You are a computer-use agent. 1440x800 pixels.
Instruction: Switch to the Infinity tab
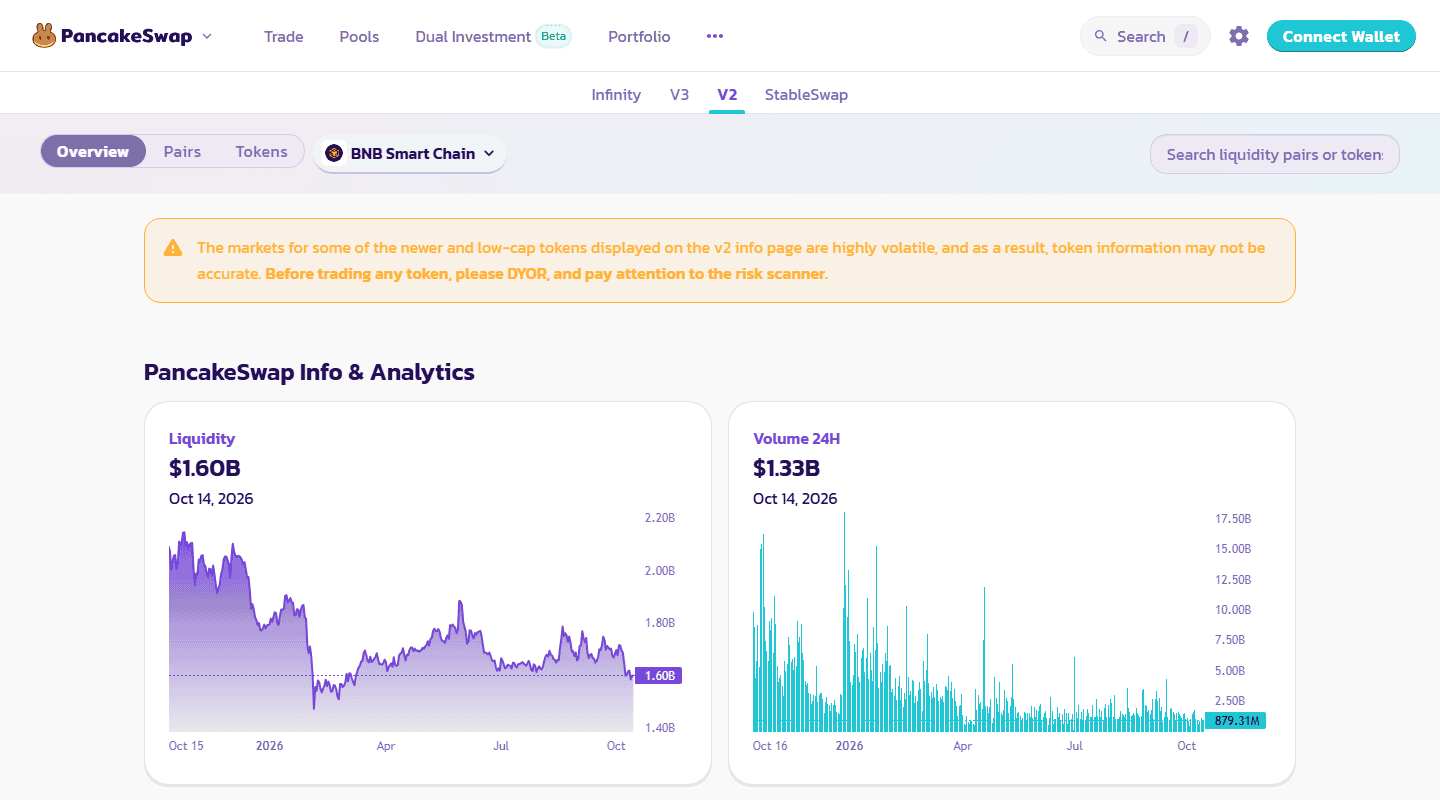pyautogui.click(x=616, y=95)
